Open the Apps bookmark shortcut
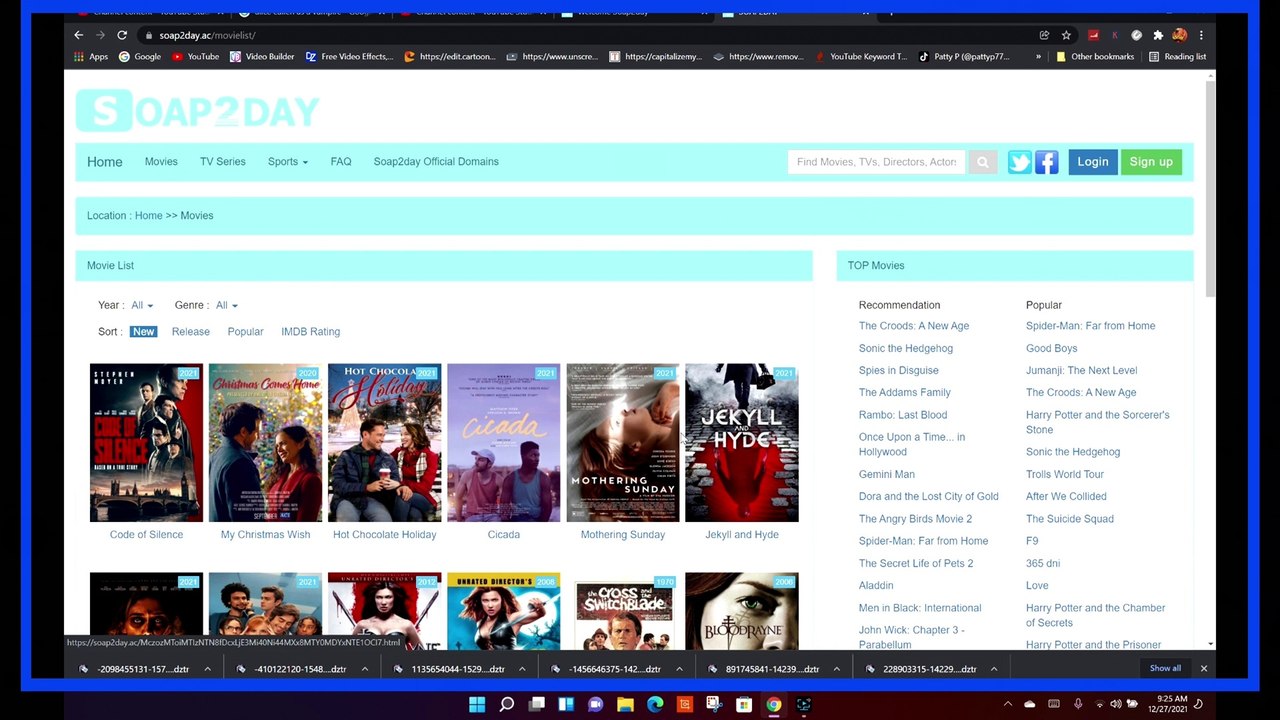The width and height of the screenshot is (1280, 720). point(90,57)
